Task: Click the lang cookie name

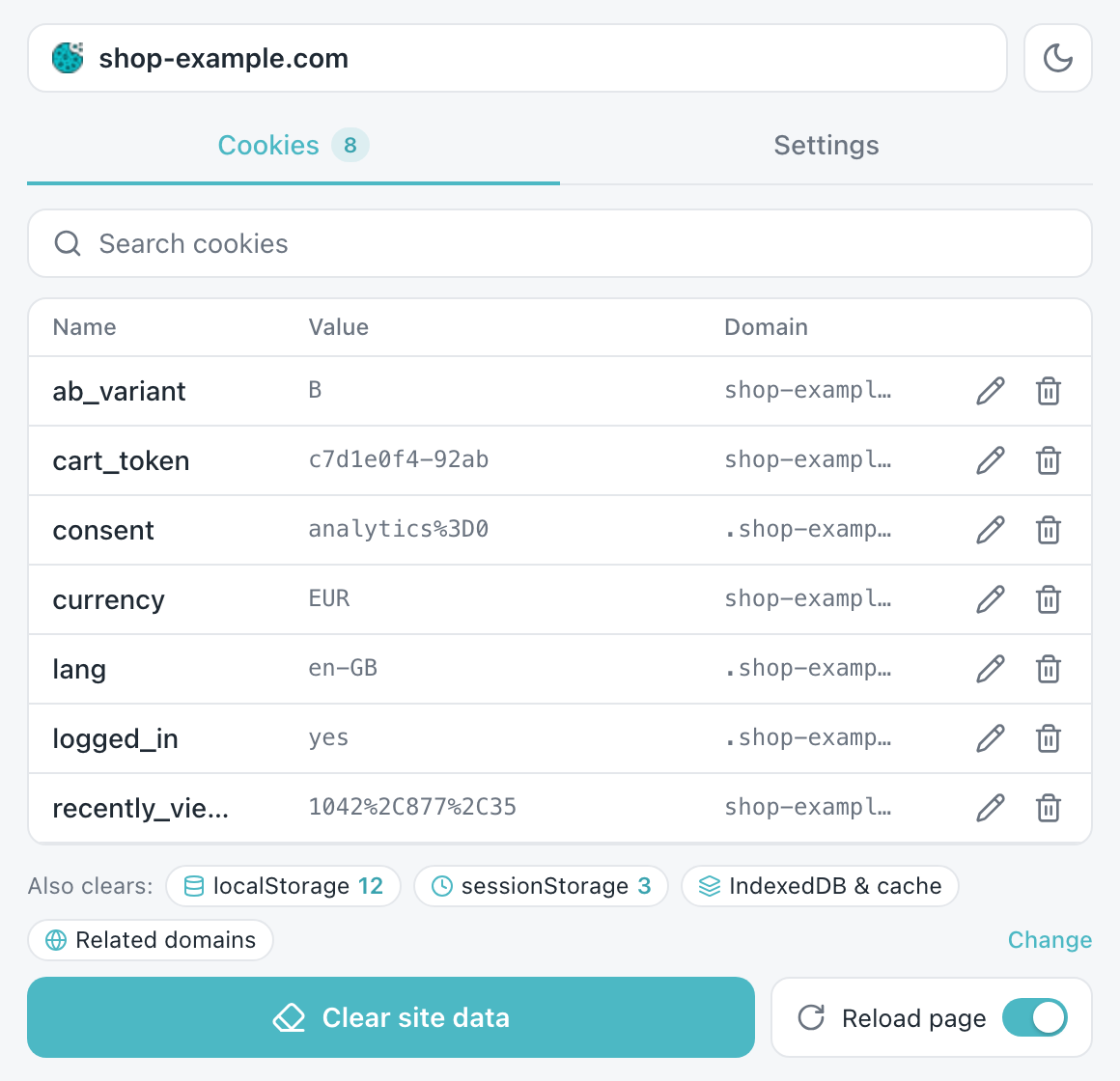Action: [79, 670]
